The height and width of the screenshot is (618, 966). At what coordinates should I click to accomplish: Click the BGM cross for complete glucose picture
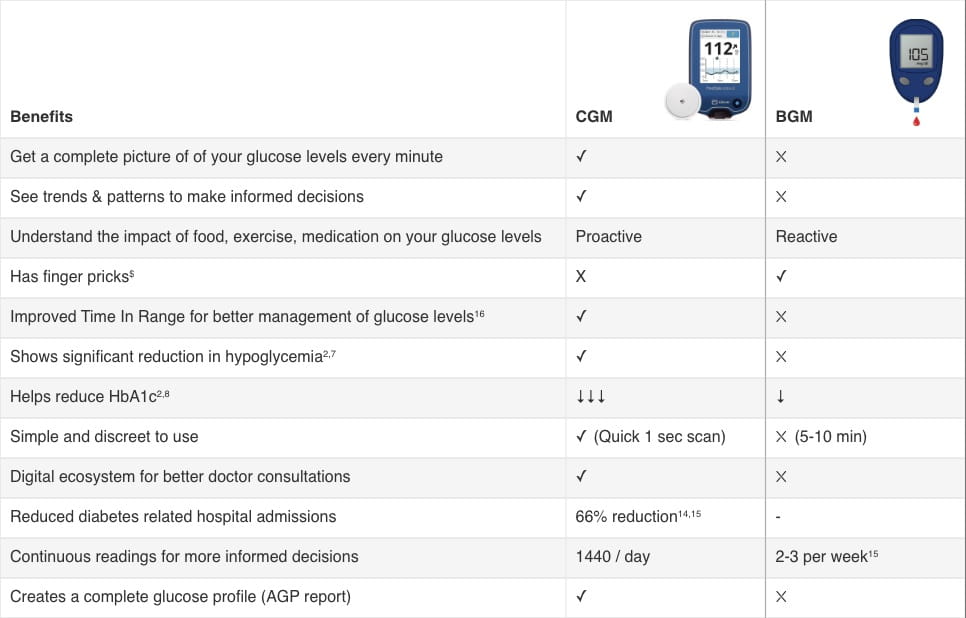coord(781,157)
